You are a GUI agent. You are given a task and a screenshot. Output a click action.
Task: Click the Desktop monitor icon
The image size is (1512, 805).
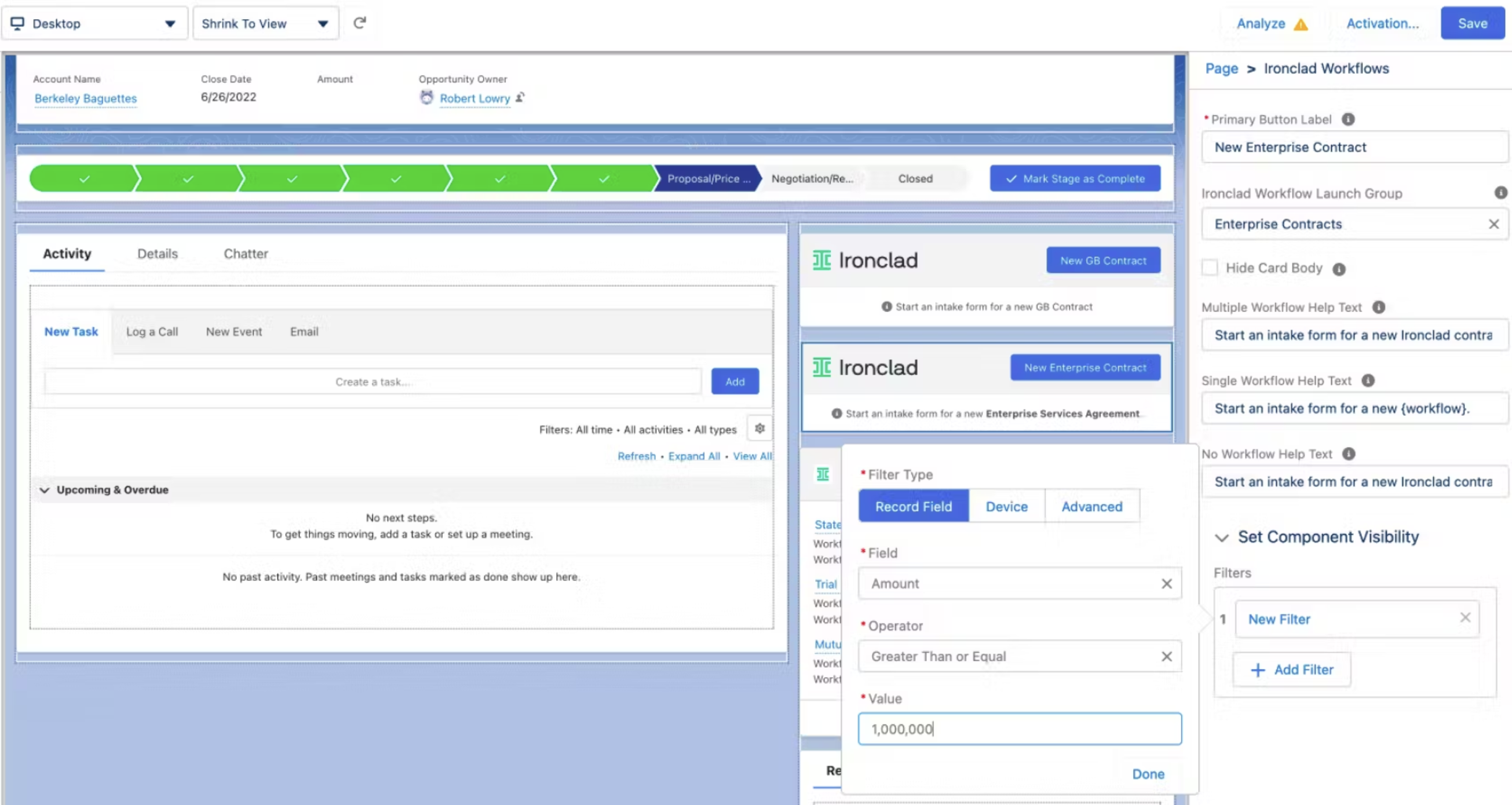(x=17, y=24)
